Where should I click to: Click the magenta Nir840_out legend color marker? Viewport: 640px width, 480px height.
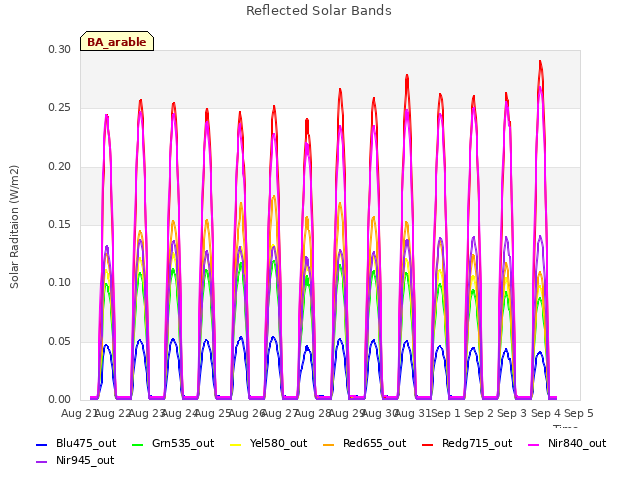[533, 444]
